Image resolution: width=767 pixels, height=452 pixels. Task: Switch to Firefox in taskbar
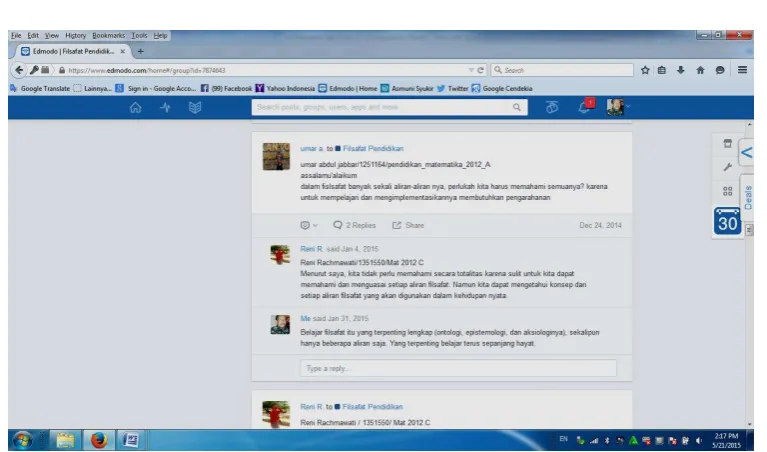point(99,440)
